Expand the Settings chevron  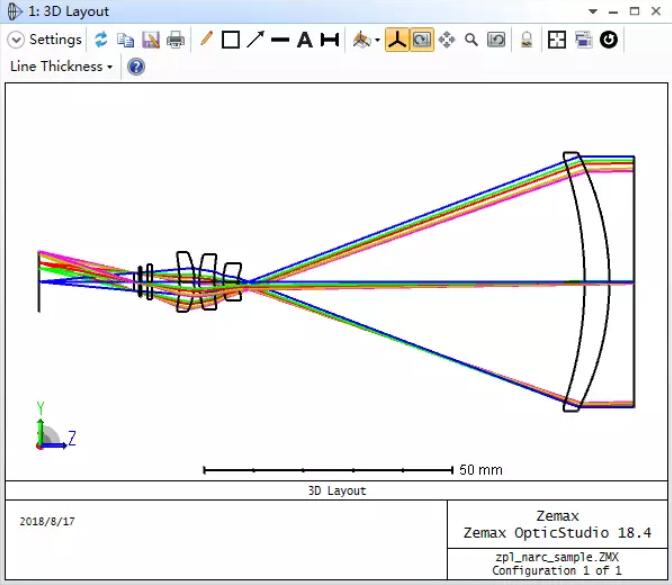(x=16, y=40)
